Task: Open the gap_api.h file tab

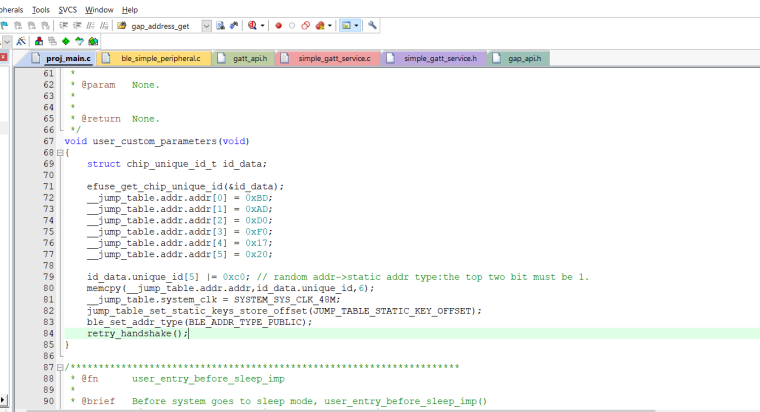Action: click(x=523, y=59)
